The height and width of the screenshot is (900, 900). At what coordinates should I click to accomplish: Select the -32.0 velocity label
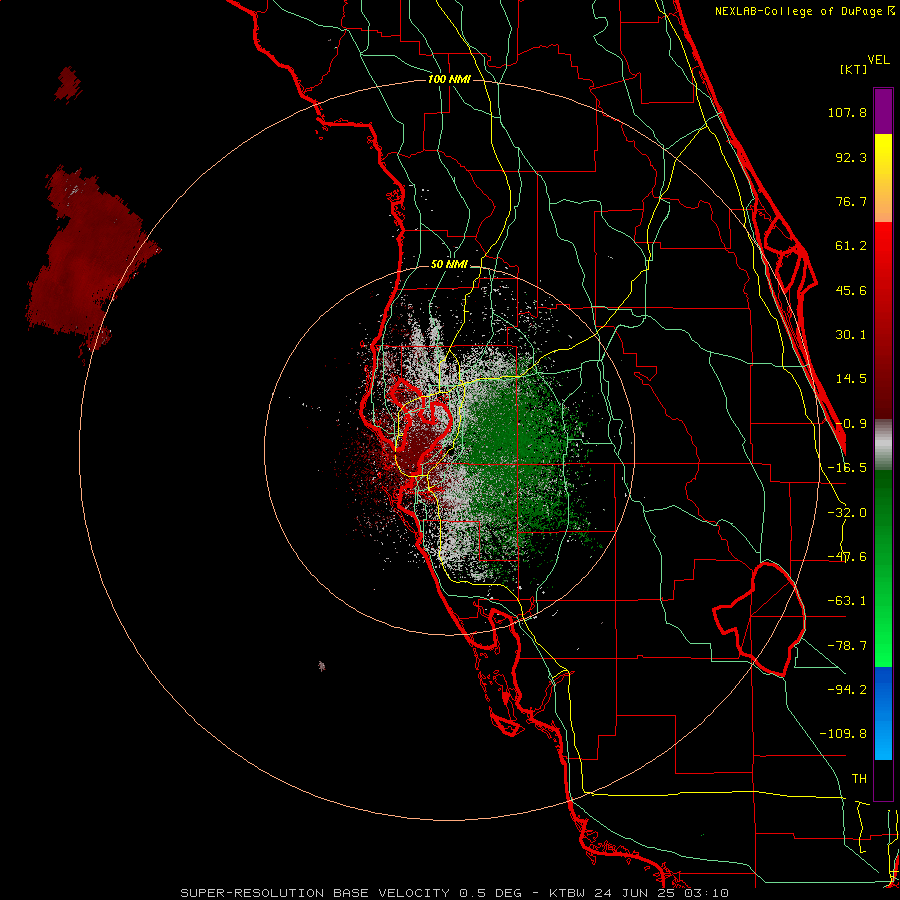click(847, 513)
